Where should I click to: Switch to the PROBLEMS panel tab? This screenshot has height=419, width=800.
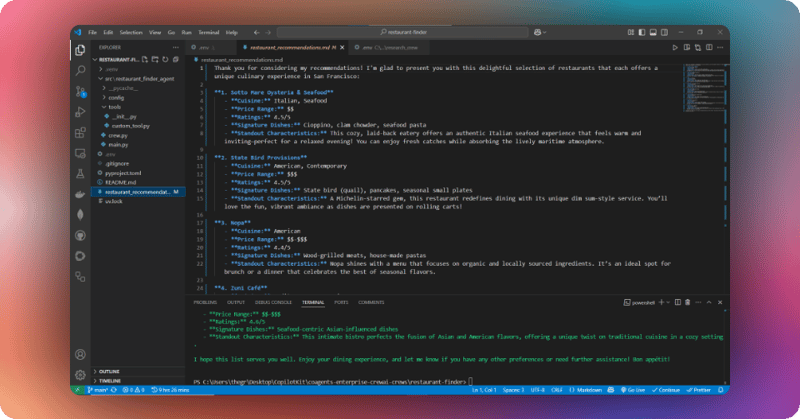pyautogui.click(x=205, y=302)
